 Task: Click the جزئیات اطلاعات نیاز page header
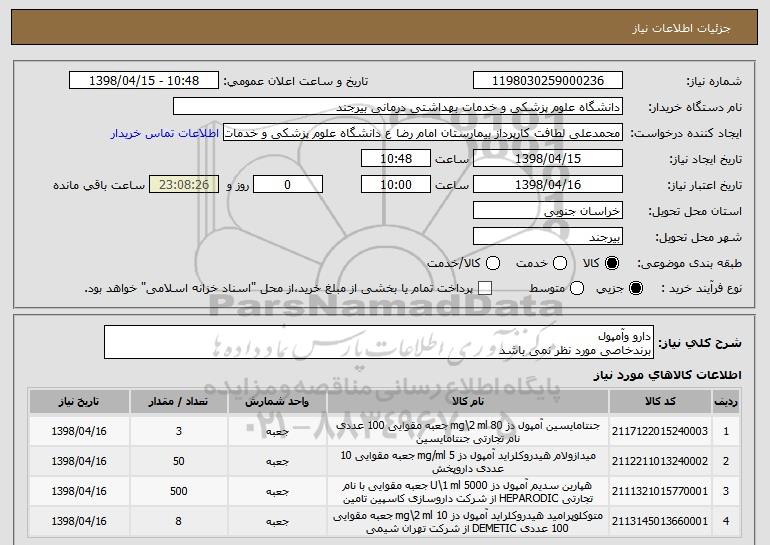(x=681, y=28)
